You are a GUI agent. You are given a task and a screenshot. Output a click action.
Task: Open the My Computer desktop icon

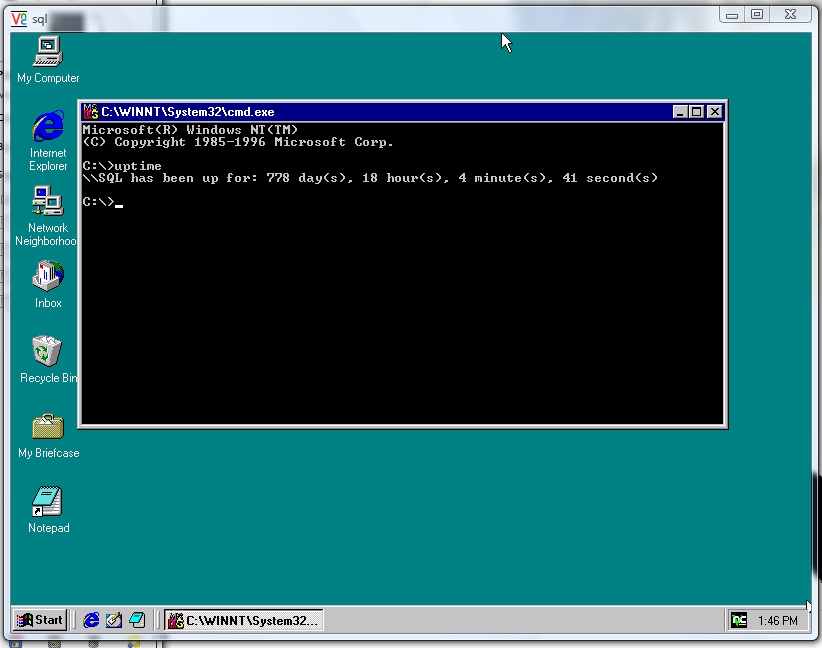pyautogui.click(x=47, y=51)
